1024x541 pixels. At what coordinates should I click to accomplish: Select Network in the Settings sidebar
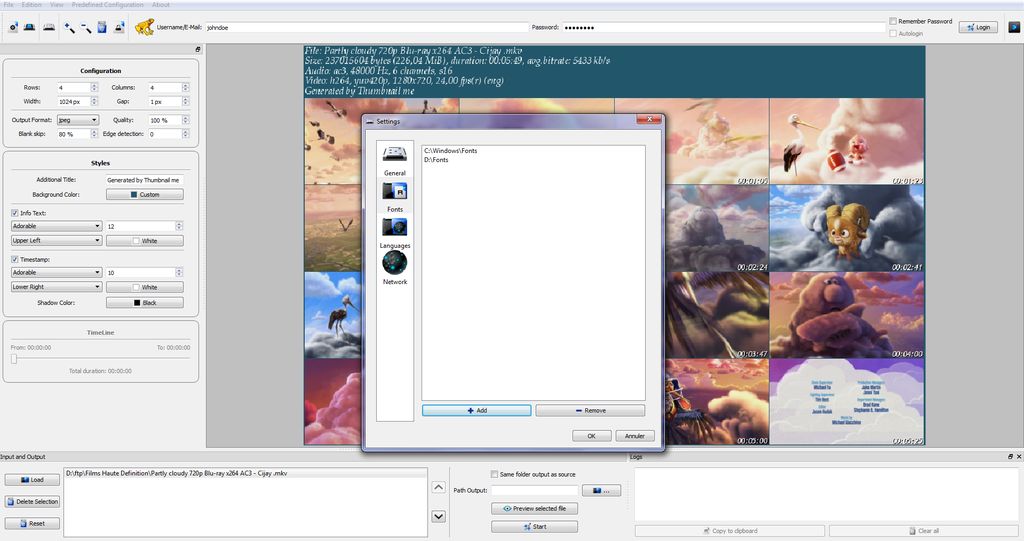[x=394, y=269]
